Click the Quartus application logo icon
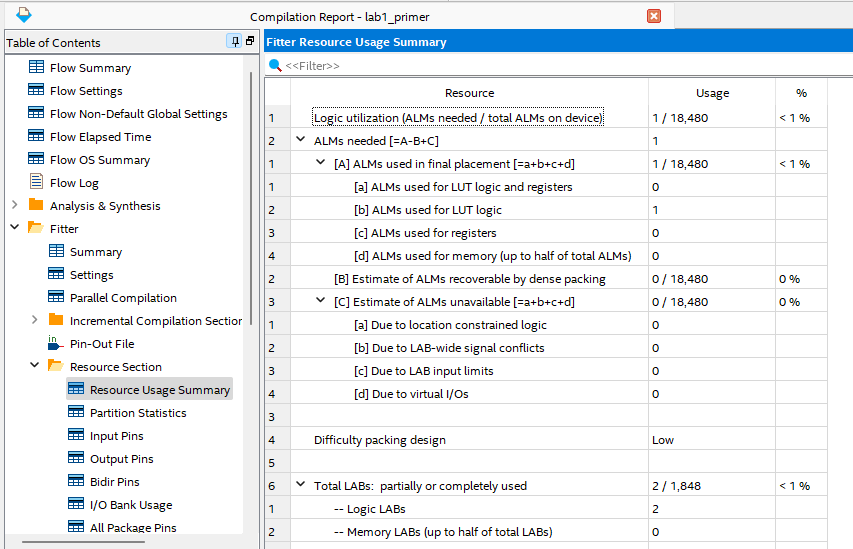This screenshot has width=853, height=549. click(24, 15)
